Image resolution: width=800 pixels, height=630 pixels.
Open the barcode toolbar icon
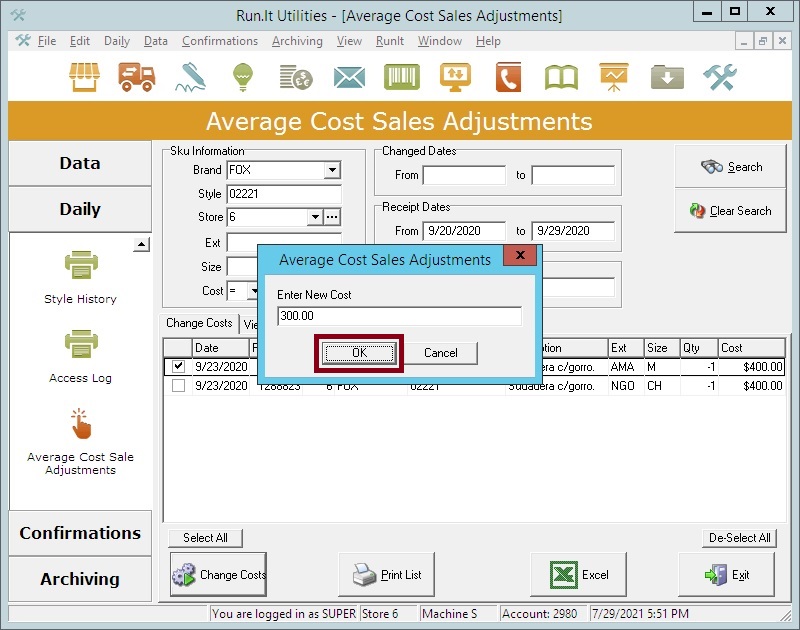(x=402, y=77)
